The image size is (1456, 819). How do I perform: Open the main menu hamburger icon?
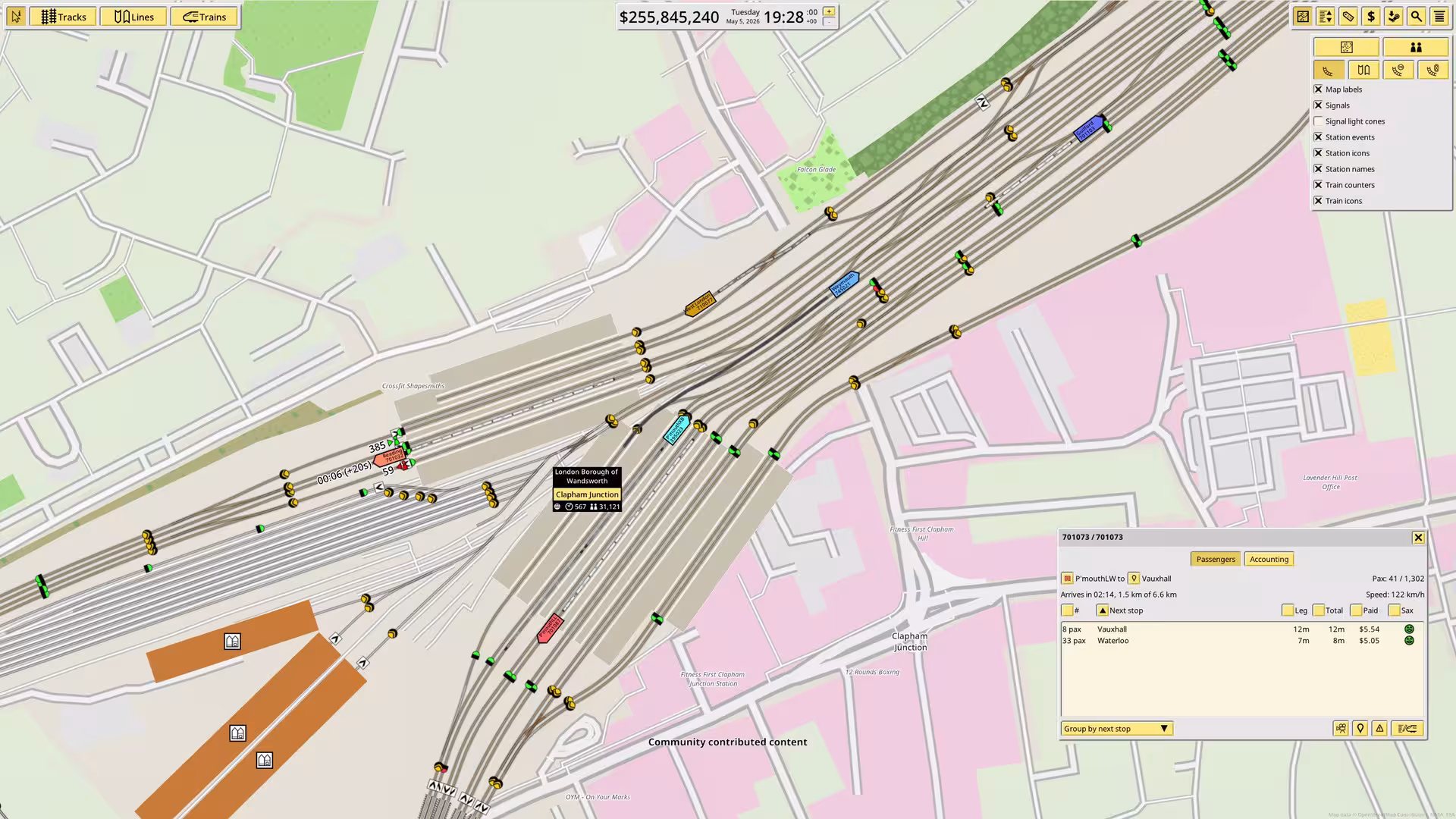tap(1439, 16)
